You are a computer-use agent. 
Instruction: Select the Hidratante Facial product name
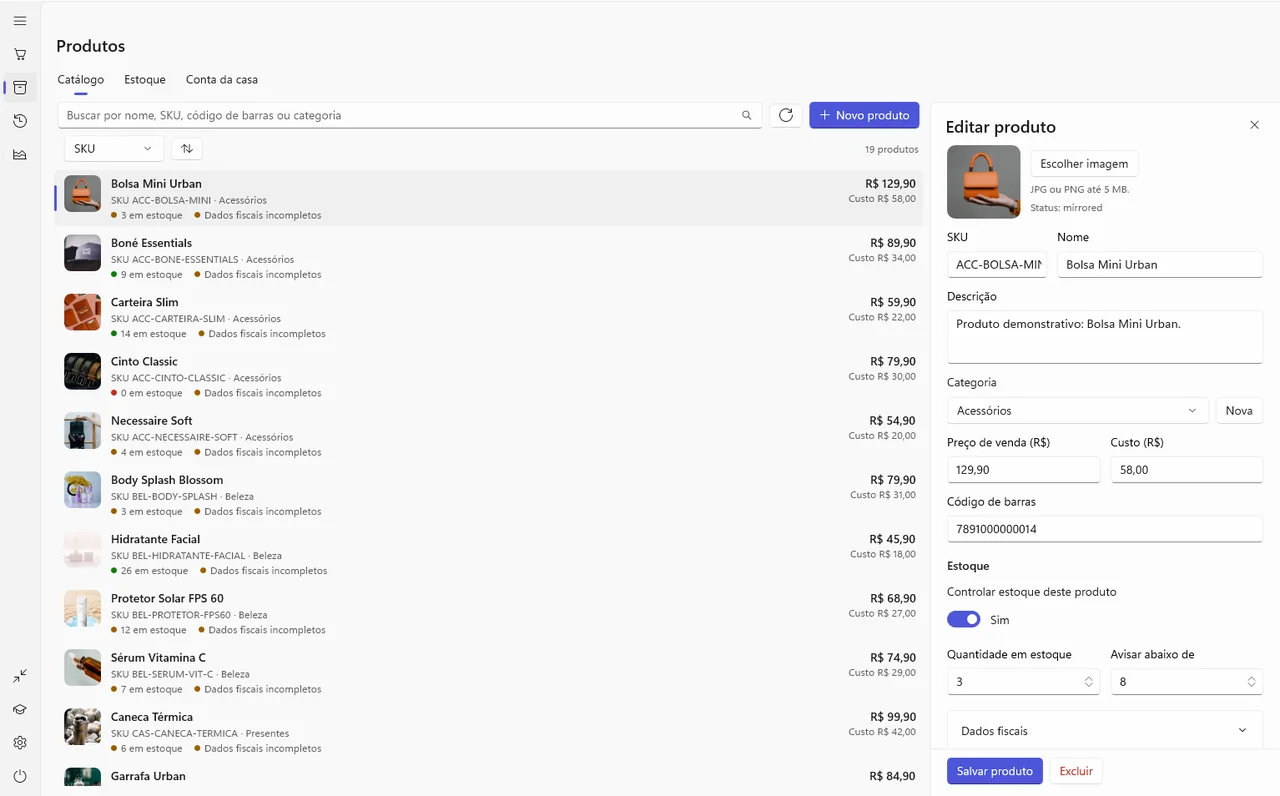coord(156,540)
